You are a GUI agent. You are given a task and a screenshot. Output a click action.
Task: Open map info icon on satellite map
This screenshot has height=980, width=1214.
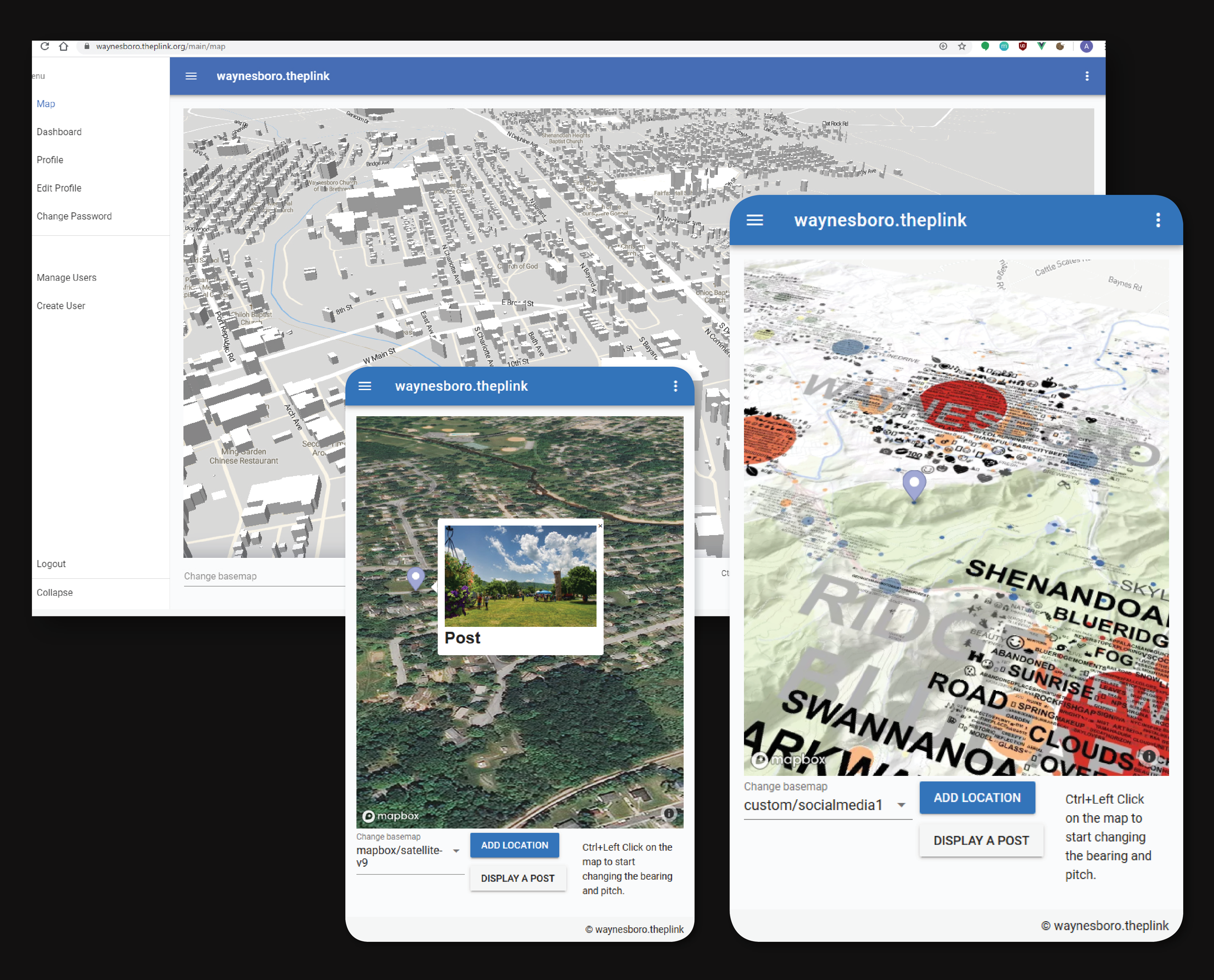point(669,813)
